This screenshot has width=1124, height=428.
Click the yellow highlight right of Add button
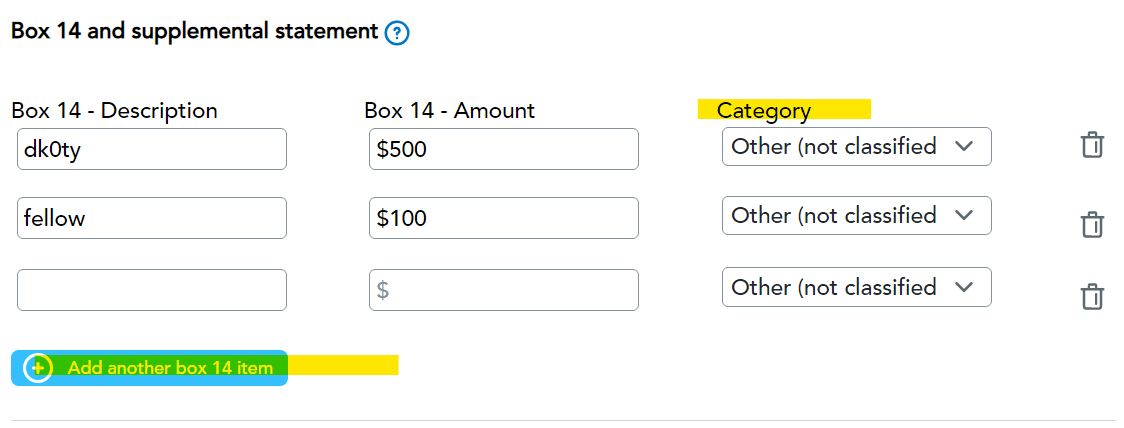tap(343, 365)
